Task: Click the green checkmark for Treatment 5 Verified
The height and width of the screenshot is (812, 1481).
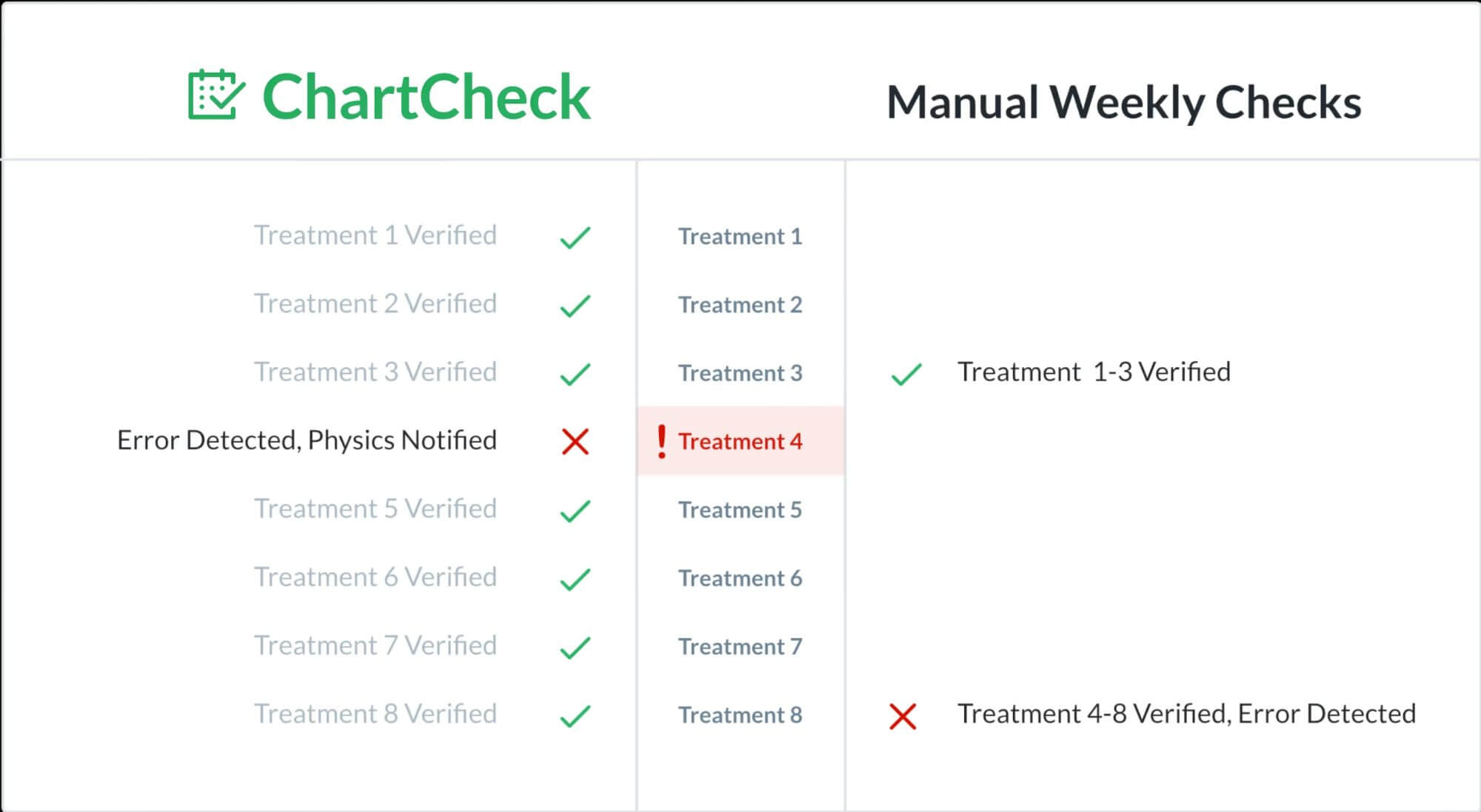Action: pos(575,511)
